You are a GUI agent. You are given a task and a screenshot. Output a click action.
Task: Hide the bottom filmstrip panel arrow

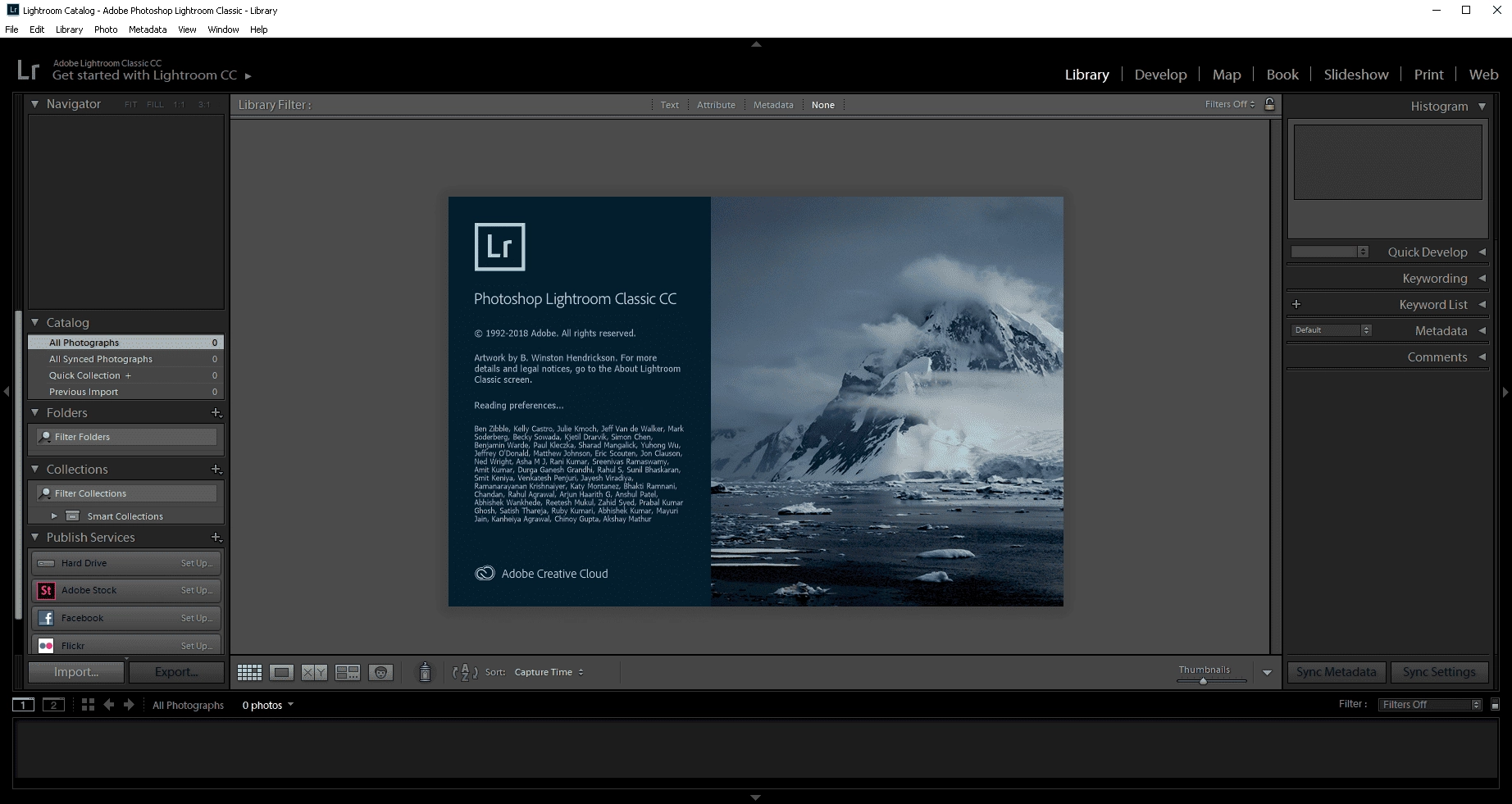[756, 797]
